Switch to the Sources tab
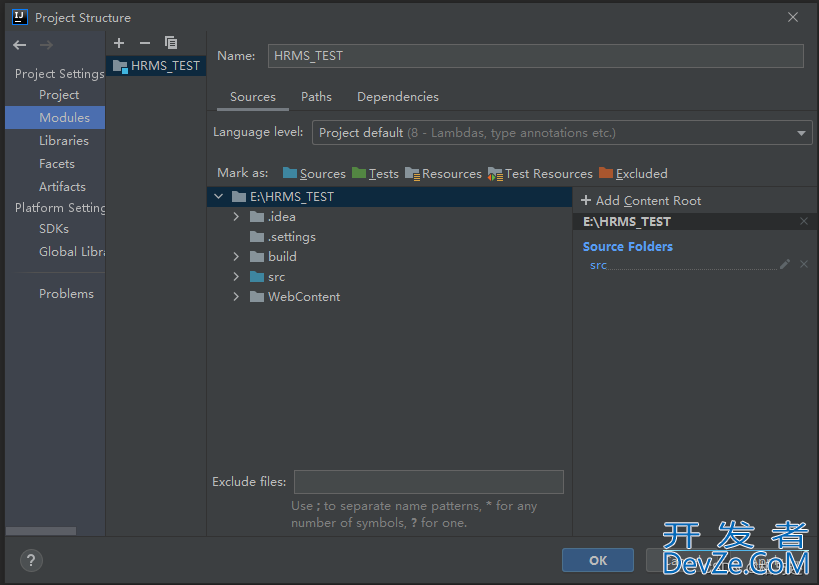The image size is (819, 585). [253, 97]
